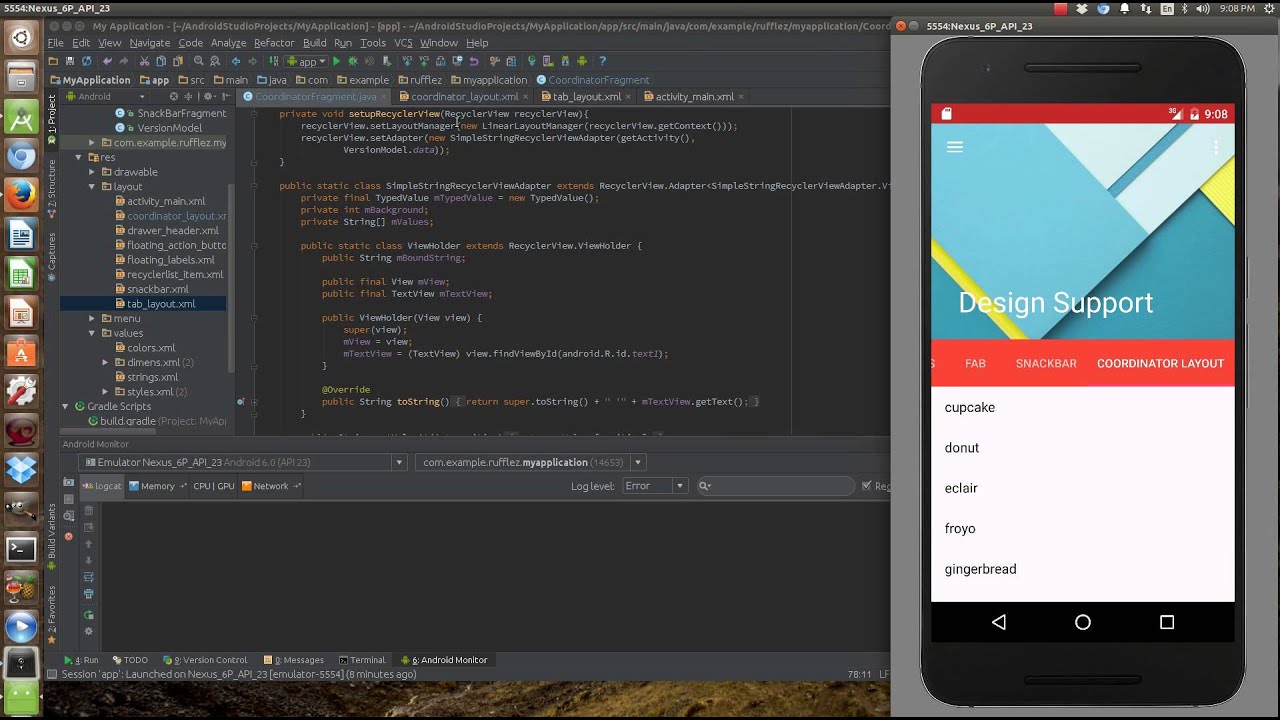Click the Save All toolbar icon
Image resolution: width=1280 pixels, height=720 pixels.
(x=70, y=61)
